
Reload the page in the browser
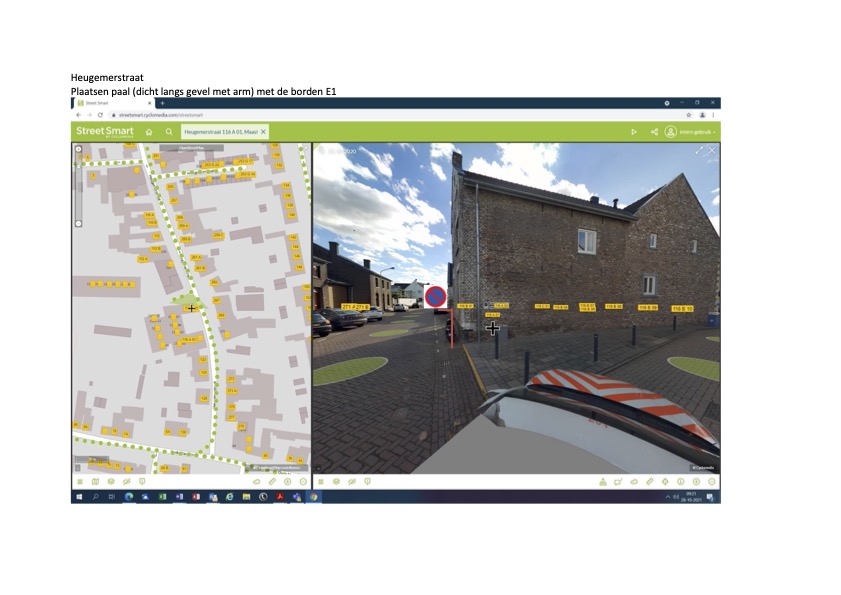(100, 115)
